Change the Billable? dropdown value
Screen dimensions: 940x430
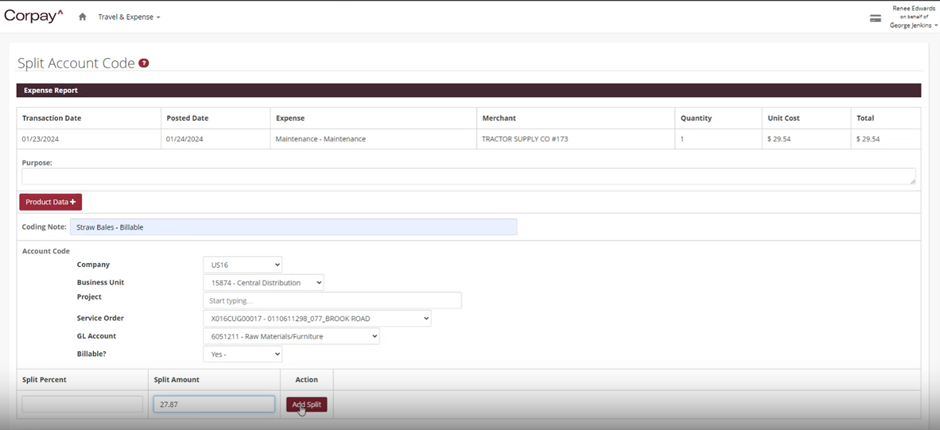(x=242, y=354)
